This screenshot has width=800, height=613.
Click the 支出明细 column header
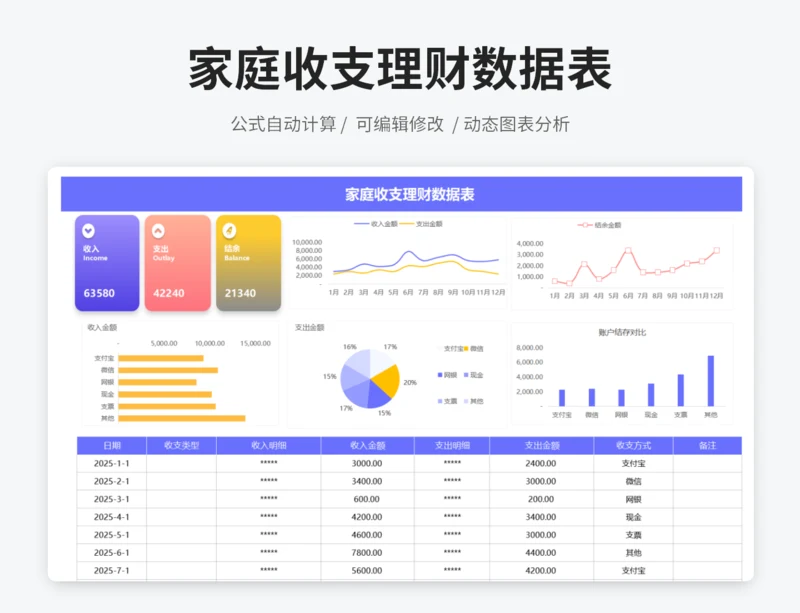452,446
